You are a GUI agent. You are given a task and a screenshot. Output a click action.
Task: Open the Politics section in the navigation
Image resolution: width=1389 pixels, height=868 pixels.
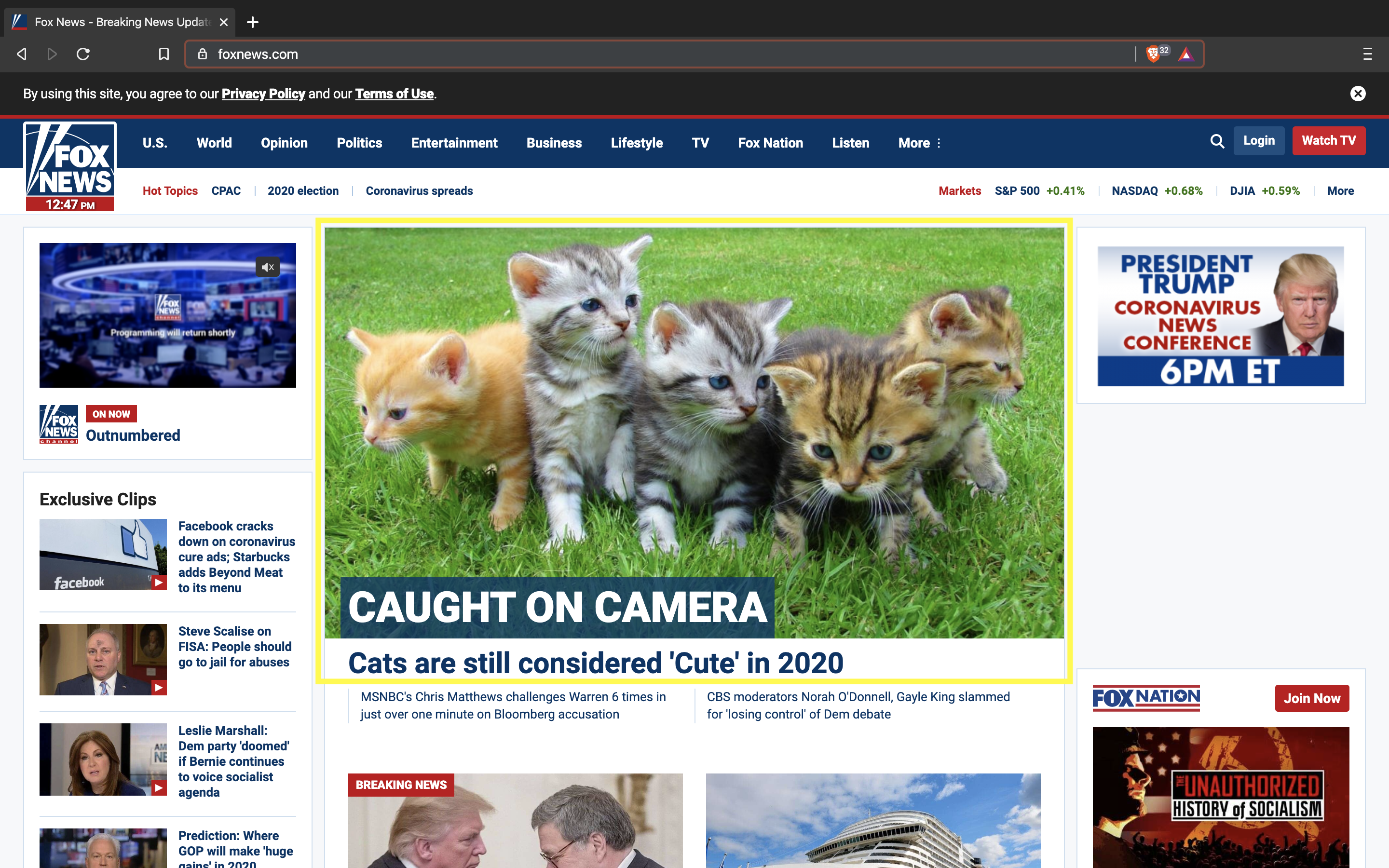pyautogui.click(x=359, y=143)
